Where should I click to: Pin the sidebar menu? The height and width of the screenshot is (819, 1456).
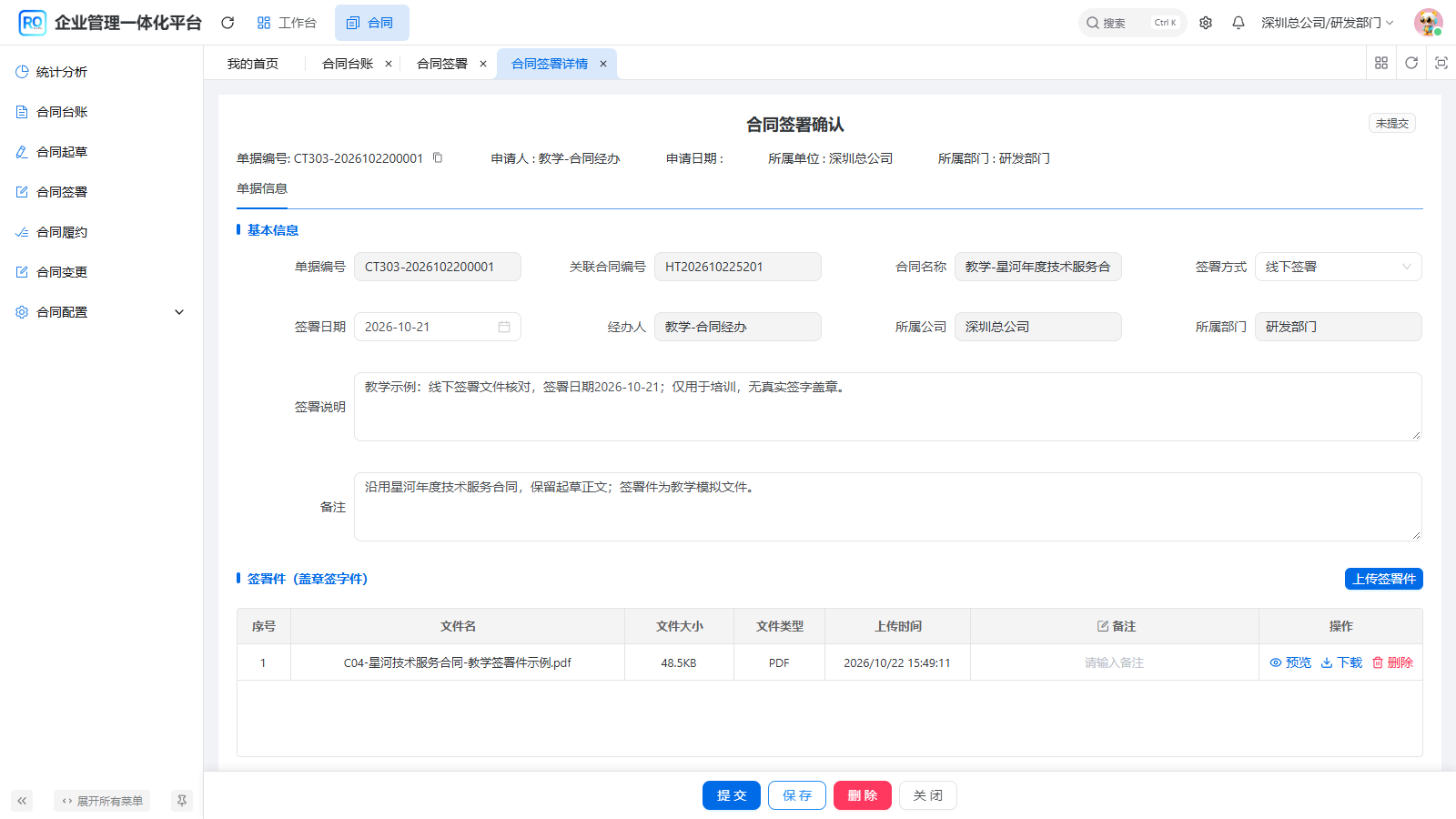[x=182, y=801]
